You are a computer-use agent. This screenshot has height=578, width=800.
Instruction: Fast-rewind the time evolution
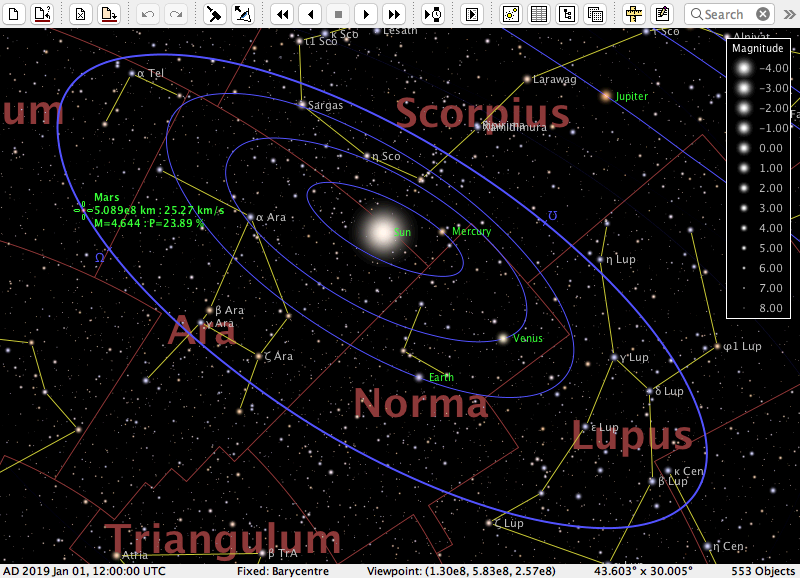click(283, 13)
